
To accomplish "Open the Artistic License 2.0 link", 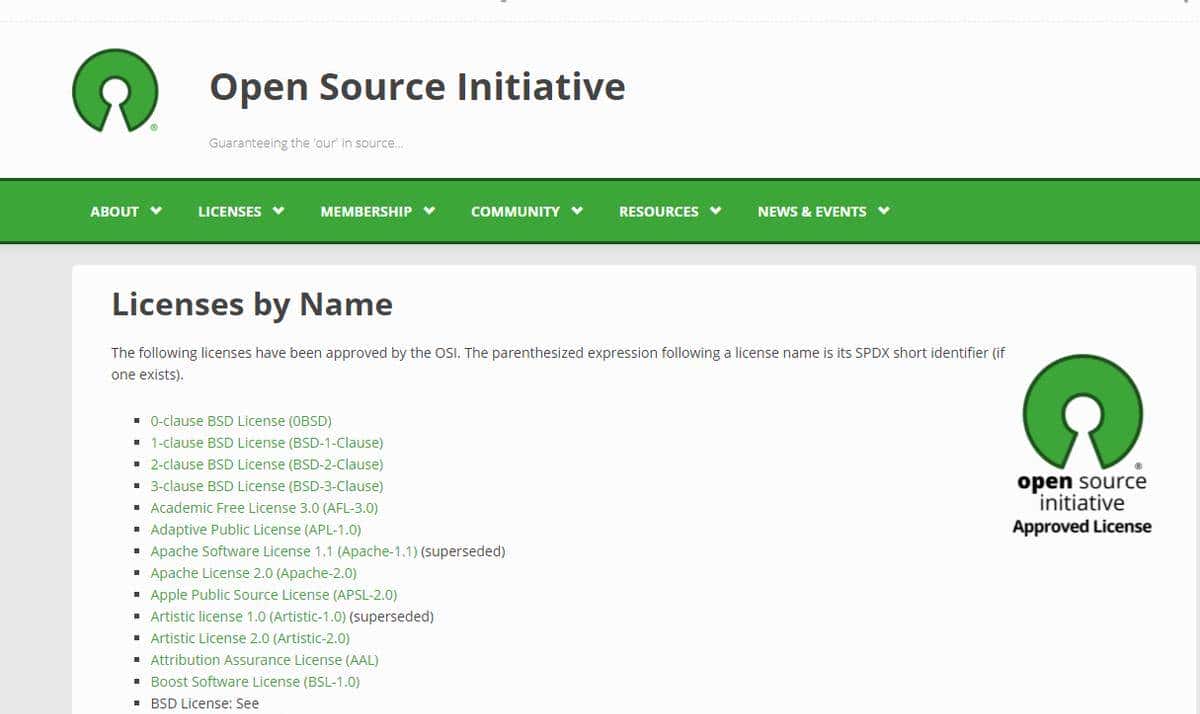I will [x=250, y=638].
